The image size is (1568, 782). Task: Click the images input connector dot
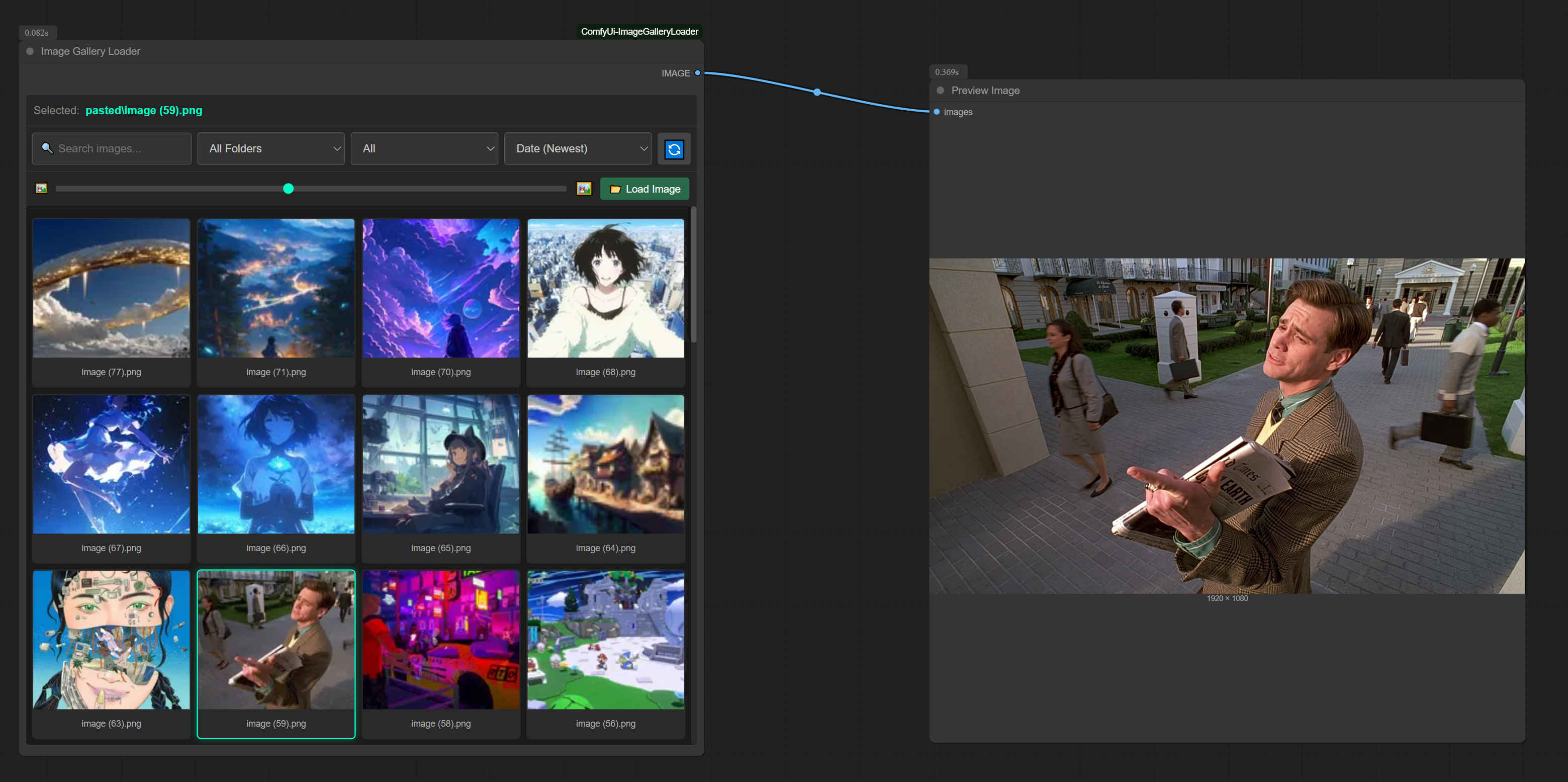coord(937,112)
